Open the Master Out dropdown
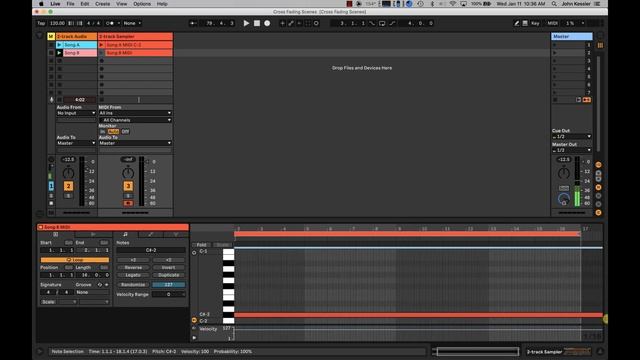The width and height of the screenshot is (640, 360). click(x=571, y=150)
